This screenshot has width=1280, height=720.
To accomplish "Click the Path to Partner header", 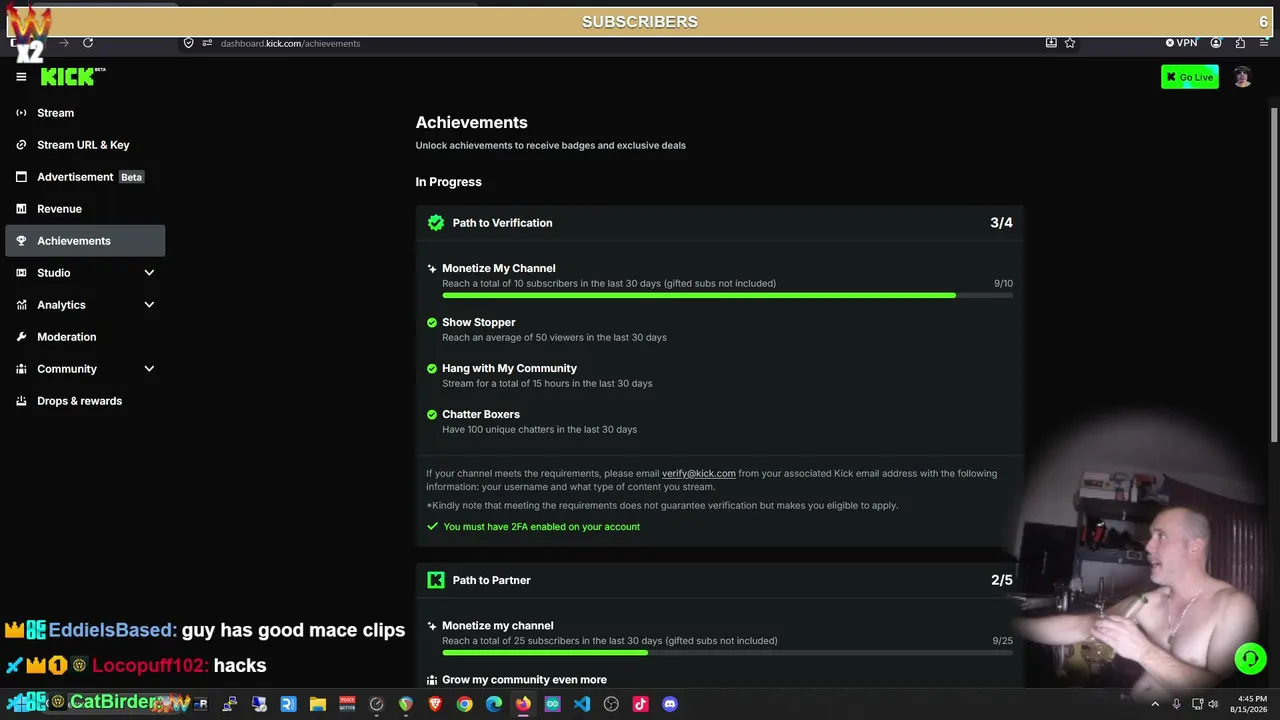I will click(x=720, y=580).
